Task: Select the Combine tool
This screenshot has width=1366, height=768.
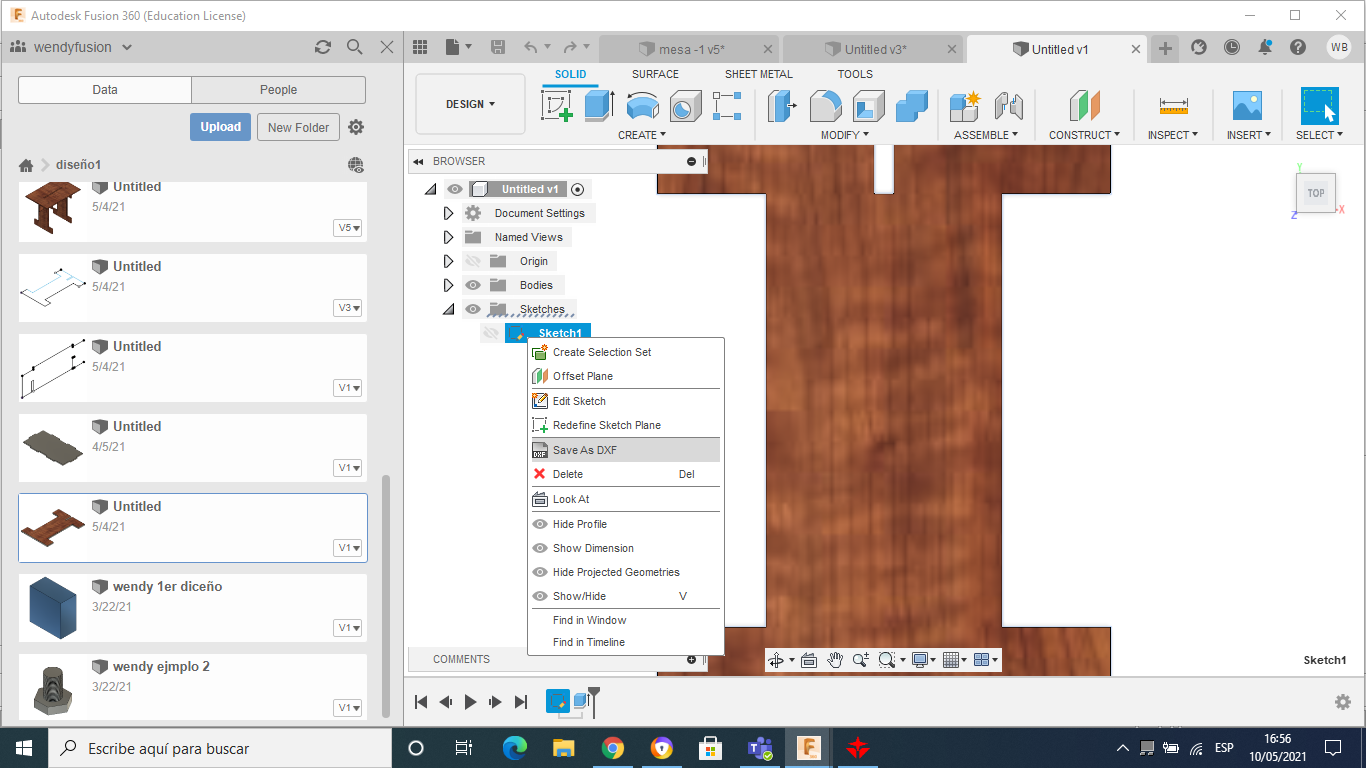Action: (x=911, y=106)
